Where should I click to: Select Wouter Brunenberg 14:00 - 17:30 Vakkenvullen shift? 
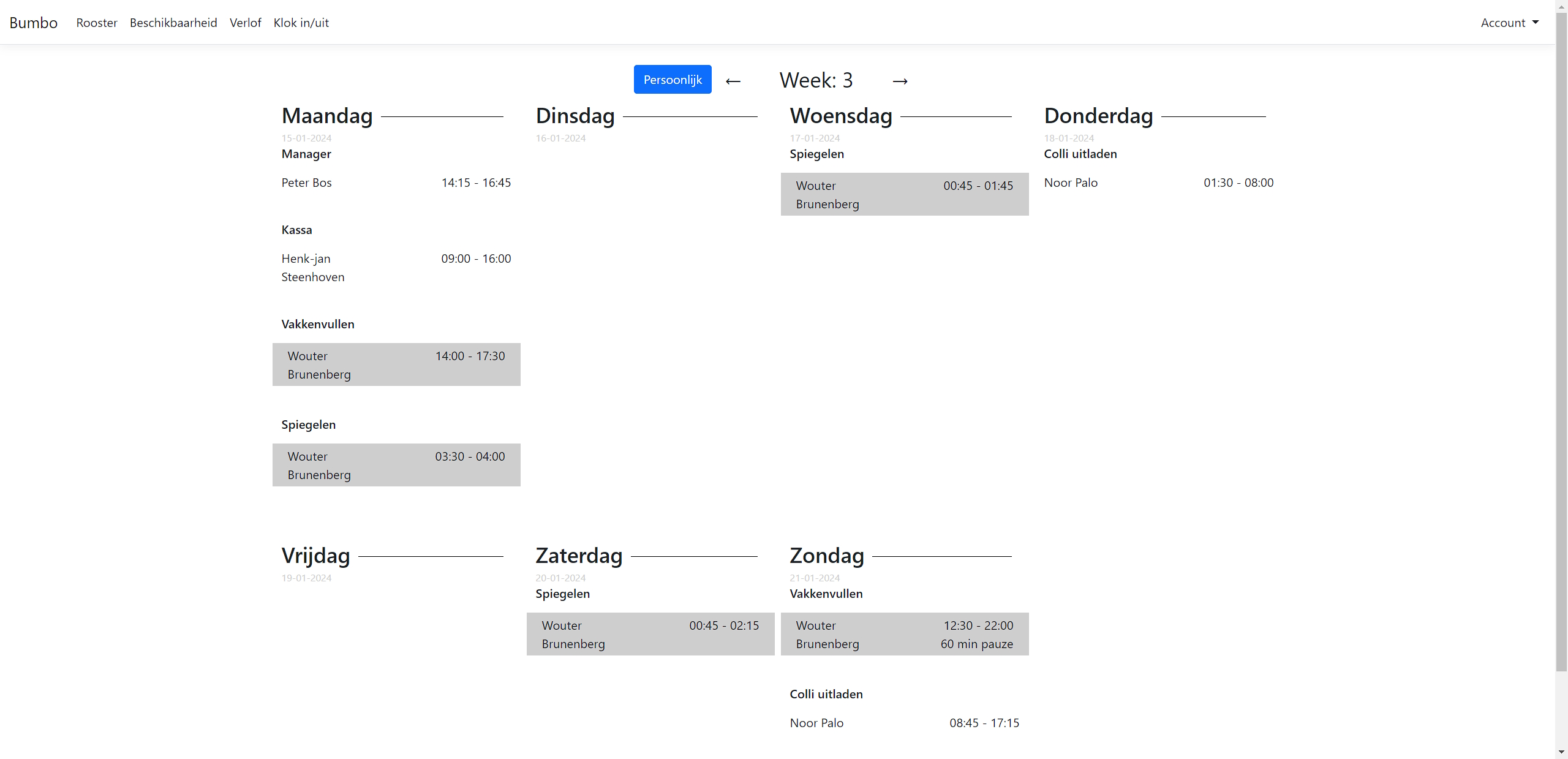[x=396, y=364]
